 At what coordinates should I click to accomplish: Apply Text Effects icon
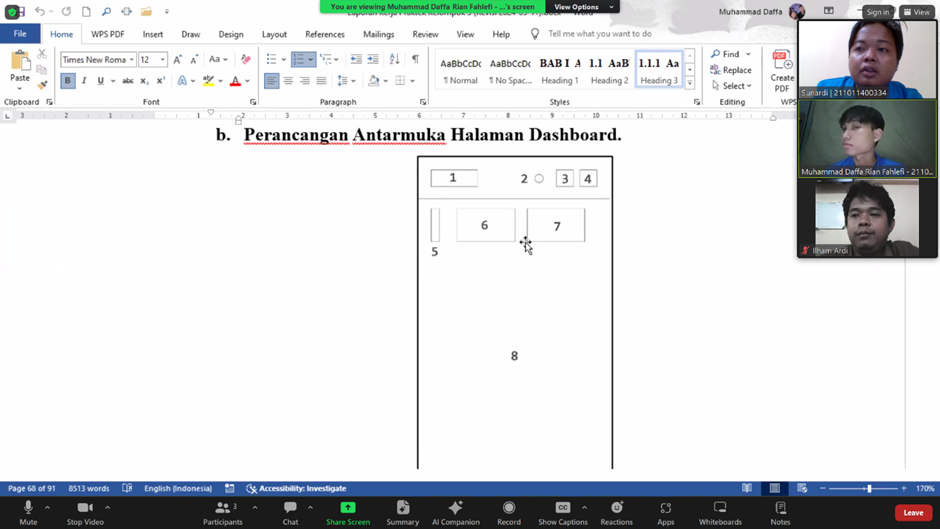(x=182, y=80)
